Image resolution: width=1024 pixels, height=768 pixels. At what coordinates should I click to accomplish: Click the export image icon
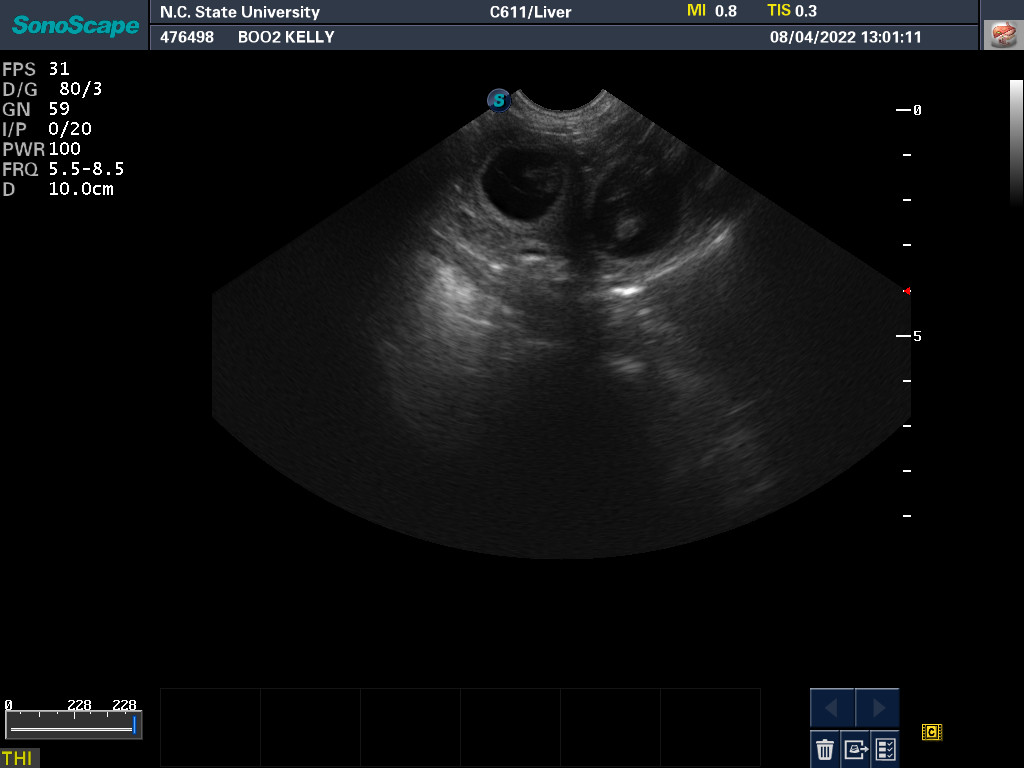855,748
